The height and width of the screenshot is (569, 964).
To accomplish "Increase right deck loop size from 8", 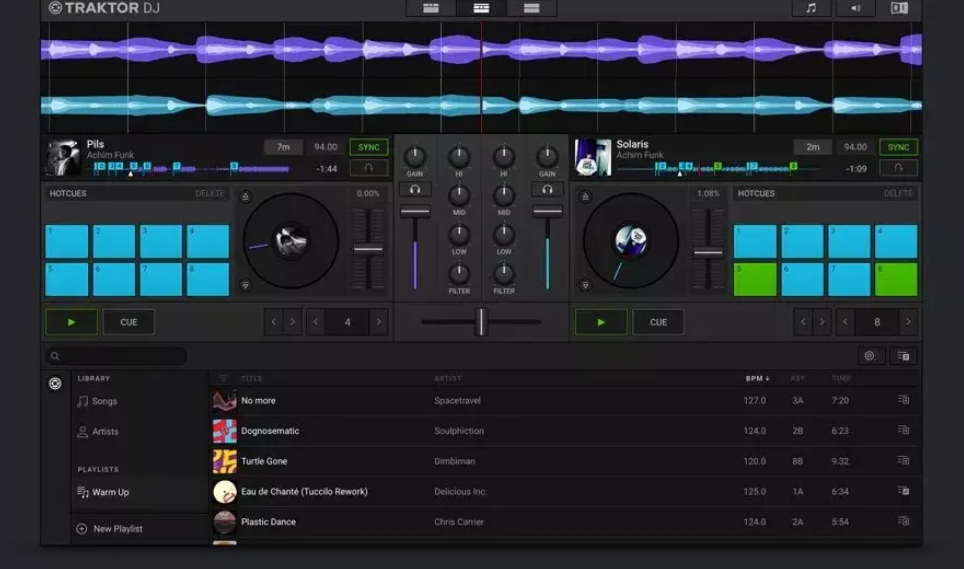I will 909,322.
